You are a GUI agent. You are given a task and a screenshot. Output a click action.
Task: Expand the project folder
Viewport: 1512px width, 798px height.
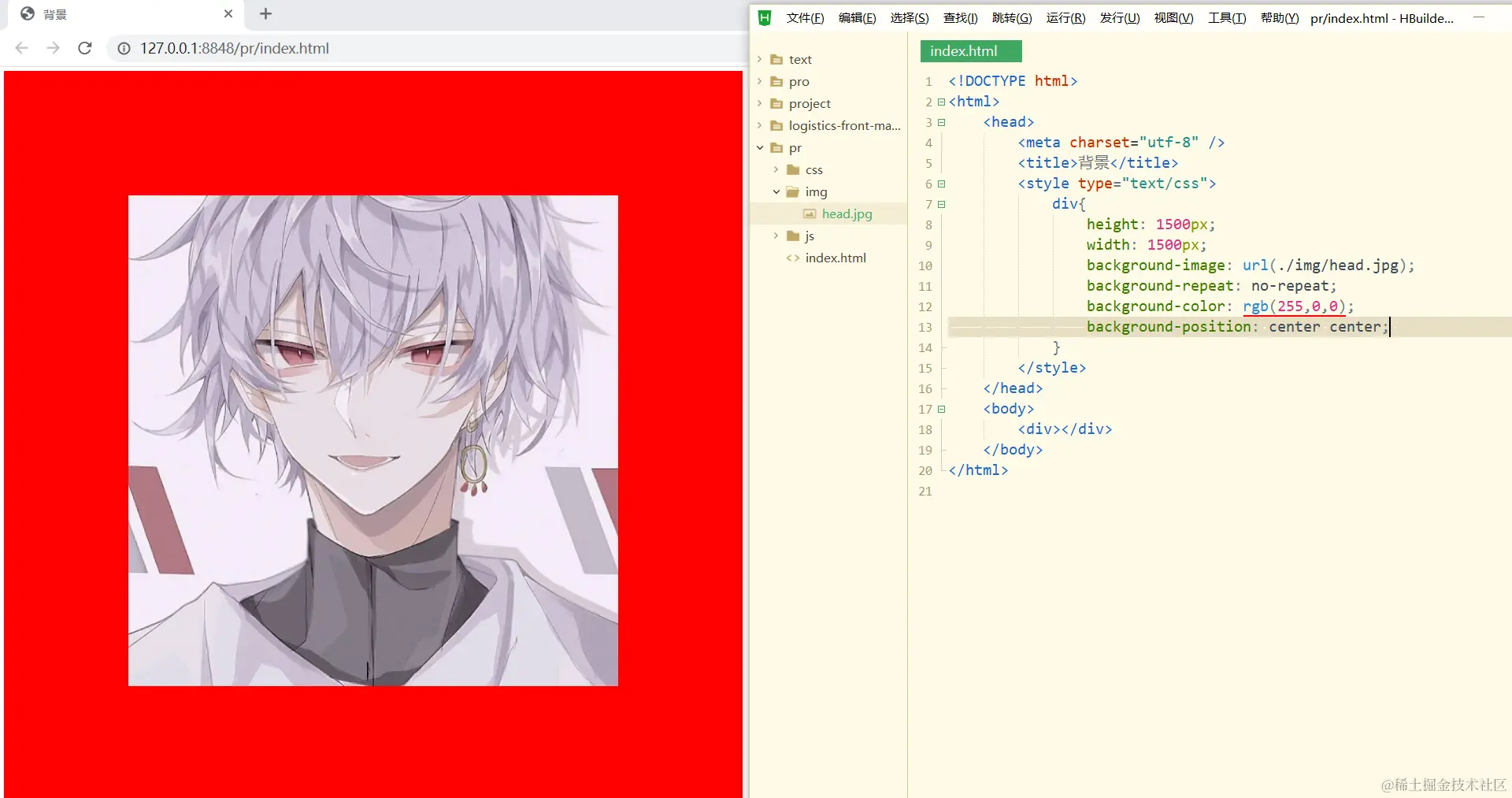[x=760, y=103]
